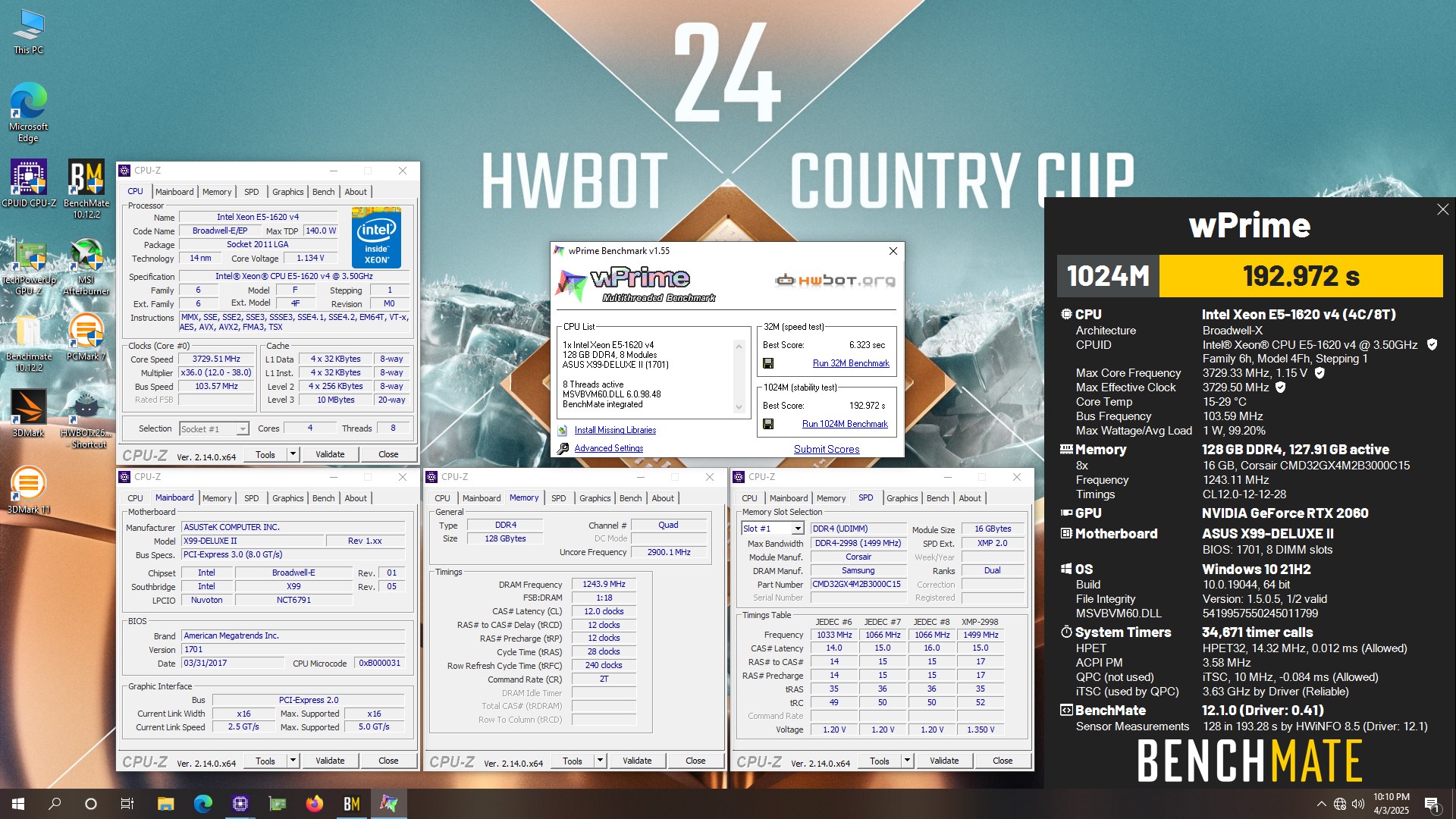Image resolution: width=1456 pixels, height=819 pixels.
Task: Open Slot #1 dropdown in SPD window
Action: 798,529
